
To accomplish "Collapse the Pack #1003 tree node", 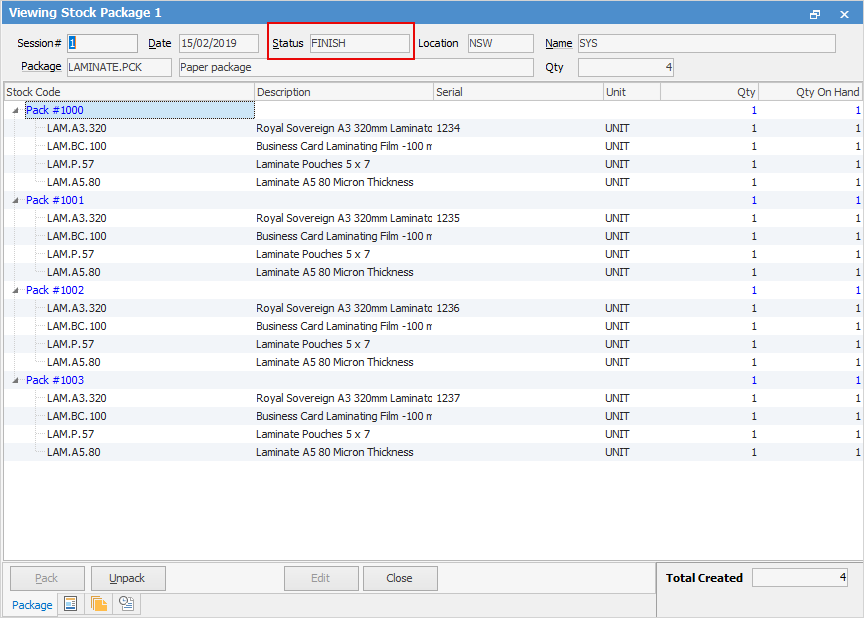I will [x=15, y=381].
